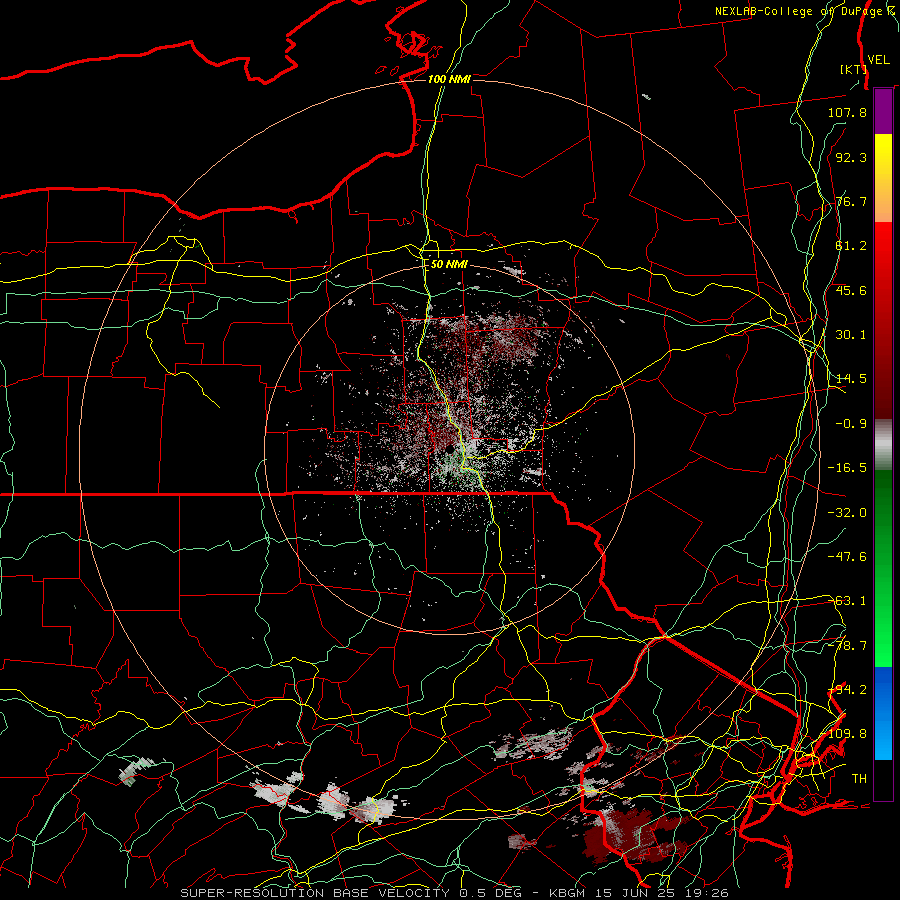Click the -94.2 velocity scale value
This screenshot has width=900, height=900.
847,690
